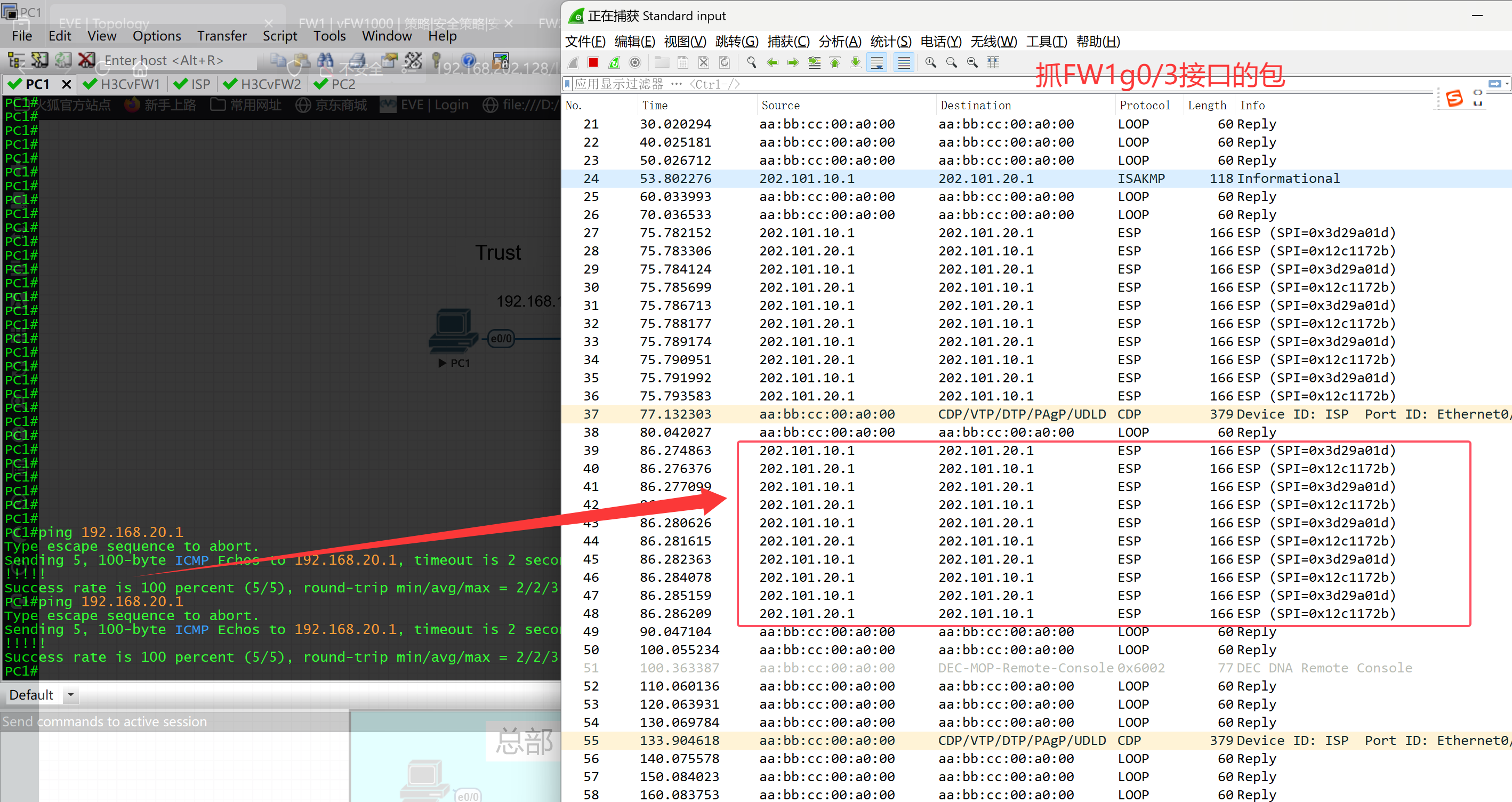This screenshot has height=802, width=1512.
Task: Jump to the first packet
Action: (x=835, y=63)
